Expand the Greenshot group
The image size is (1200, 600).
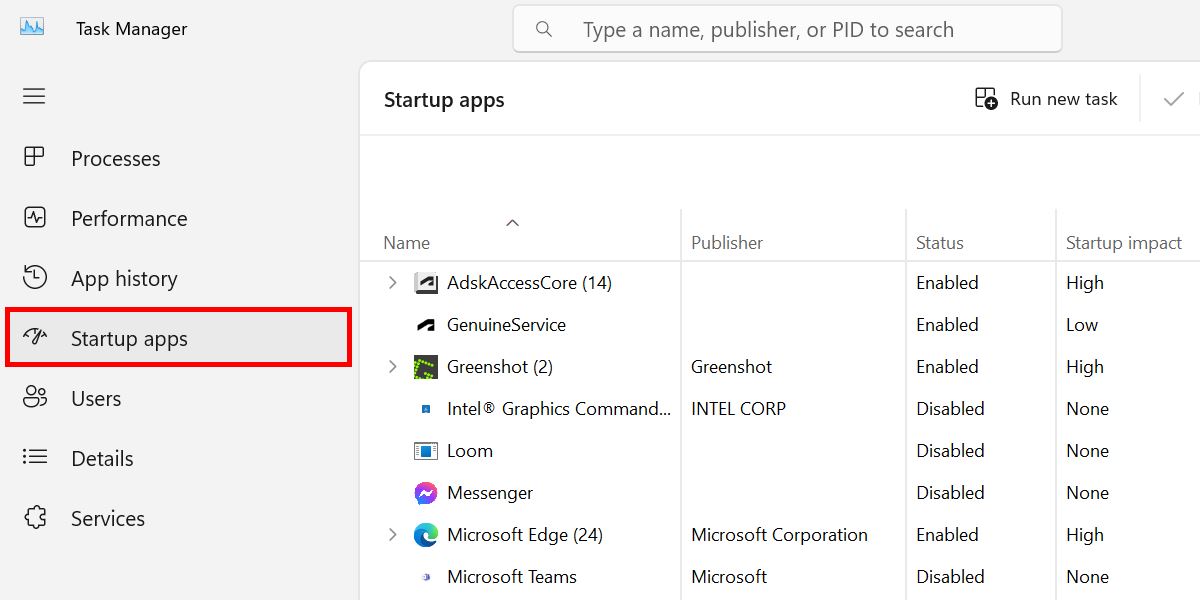[x=391, y=367]
